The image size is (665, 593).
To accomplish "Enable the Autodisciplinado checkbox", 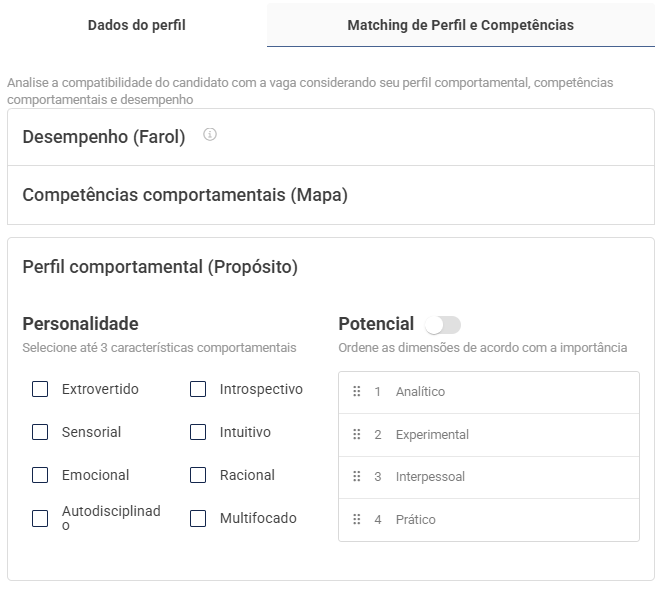I will pyautogui.click(x=40, y=519).
